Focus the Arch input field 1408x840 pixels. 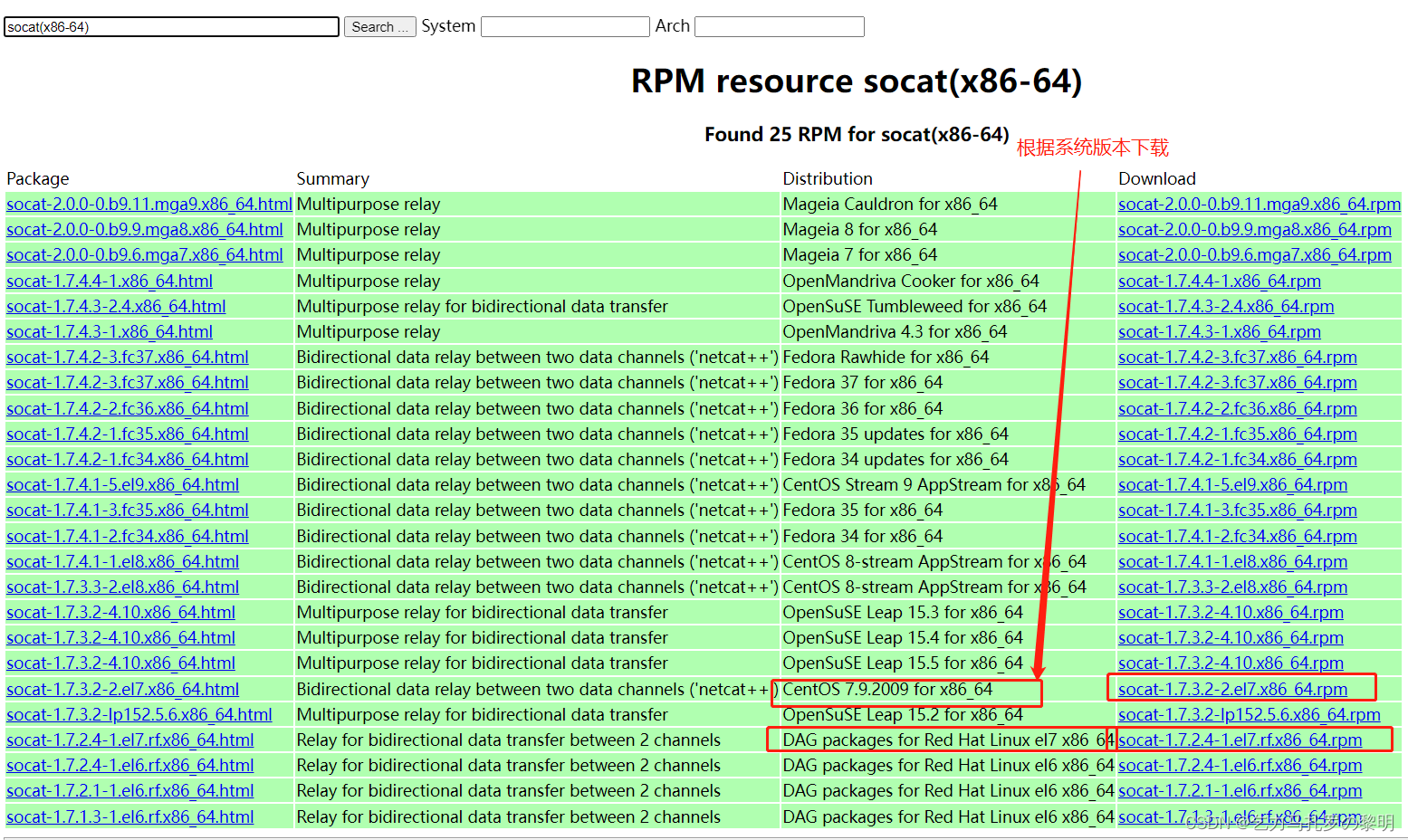coord(779,27)
